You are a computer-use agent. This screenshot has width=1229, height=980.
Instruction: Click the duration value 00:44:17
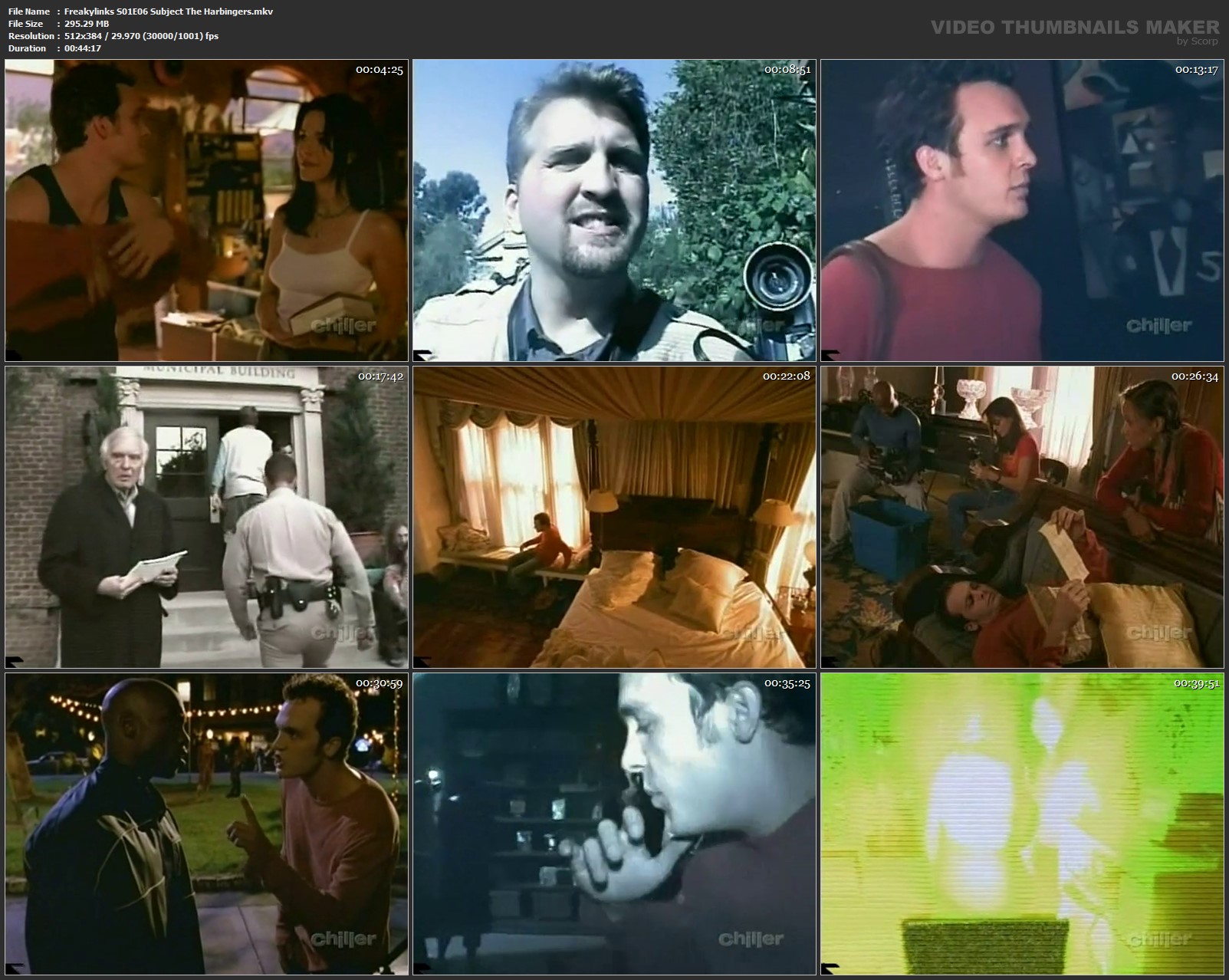pyautogui.click(x=83, y=48)
